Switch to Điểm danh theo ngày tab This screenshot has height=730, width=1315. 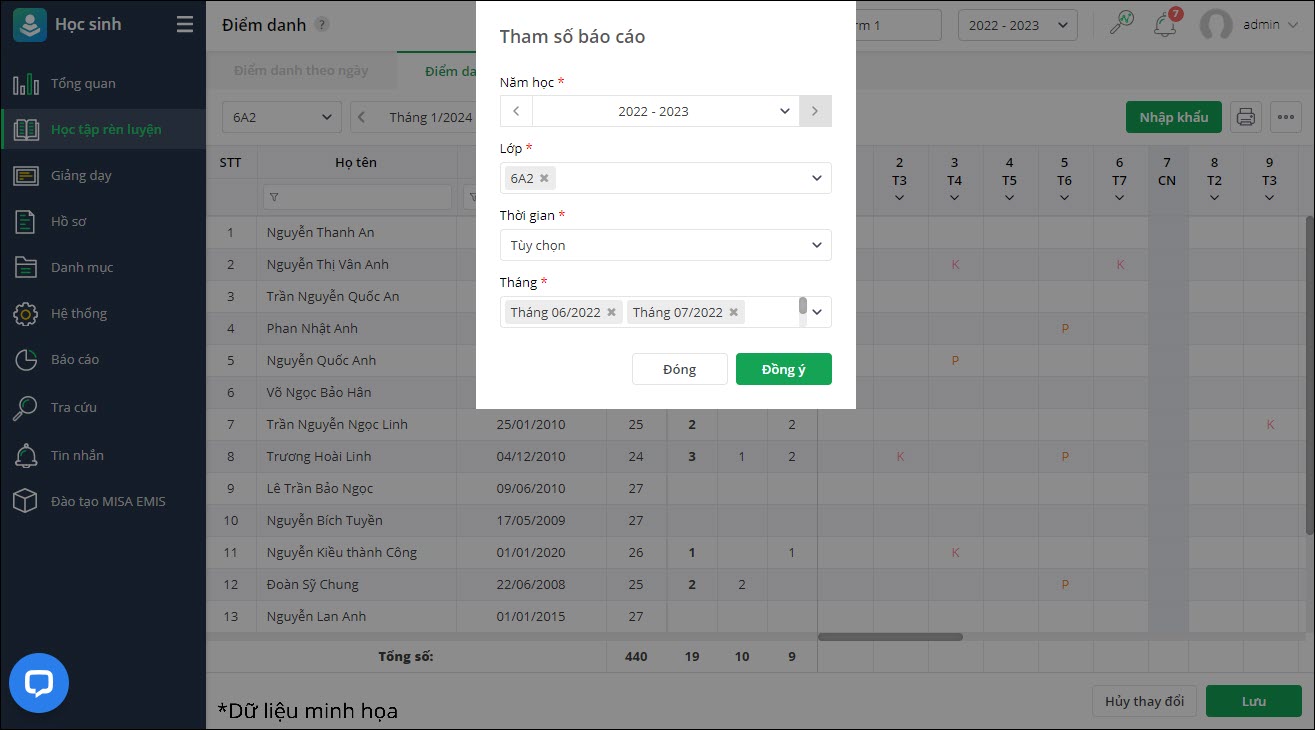(x=301, y=71)
